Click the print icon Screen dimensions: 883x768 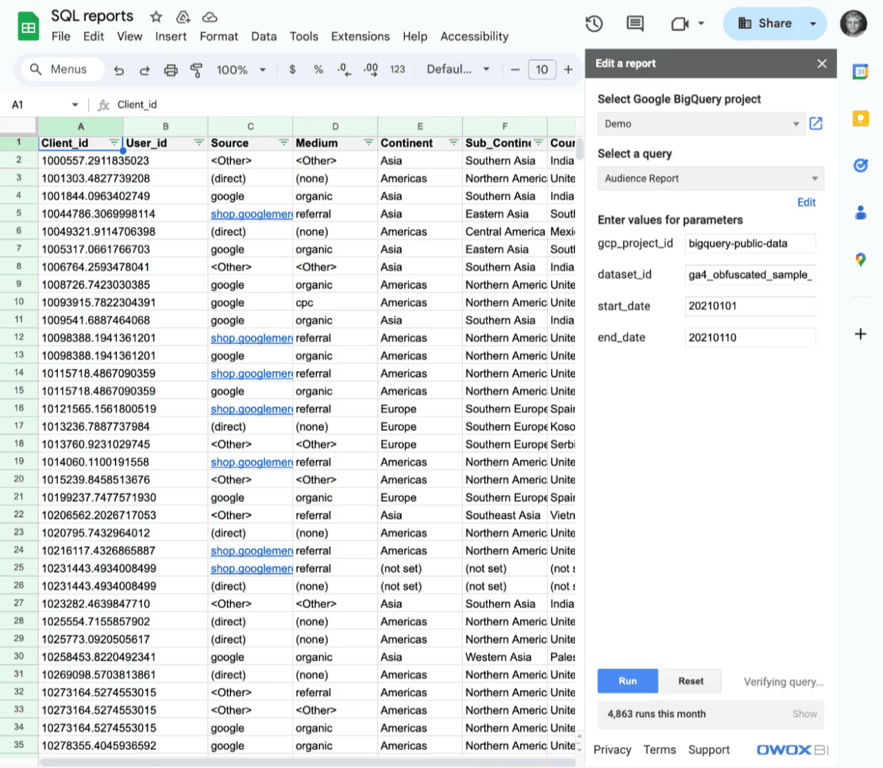coord(171,70)
